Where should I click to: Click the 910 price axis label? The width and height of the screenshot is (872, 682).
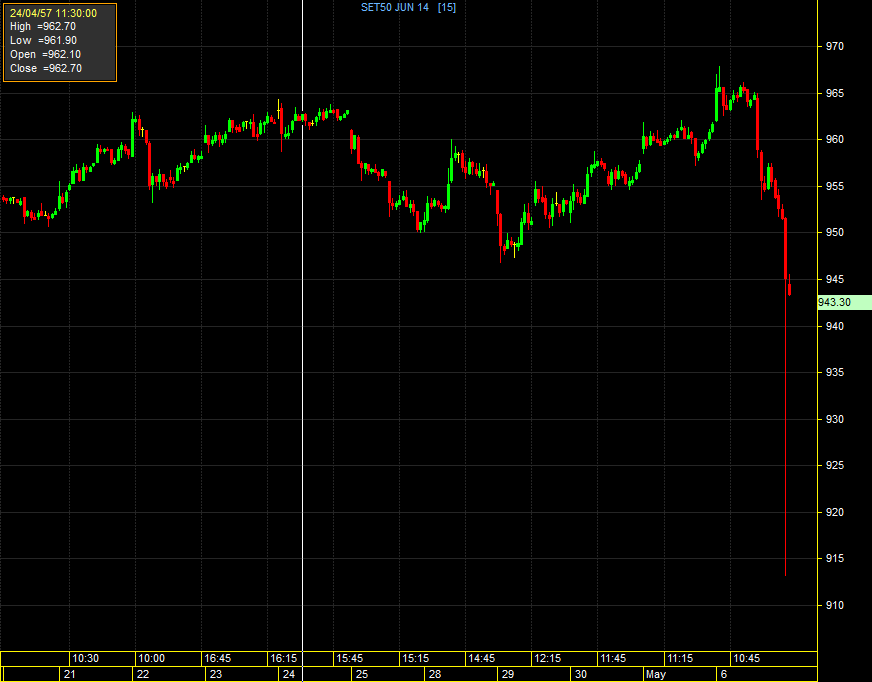[834, 605]
